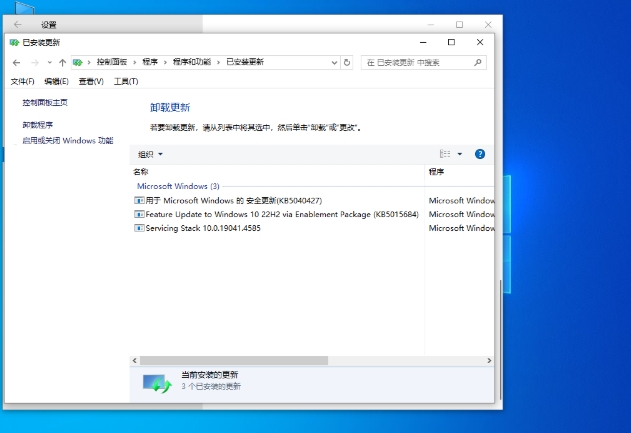Click the 控制面板主页 link
The image size is (631, 433).
click(x=45, y=102)
